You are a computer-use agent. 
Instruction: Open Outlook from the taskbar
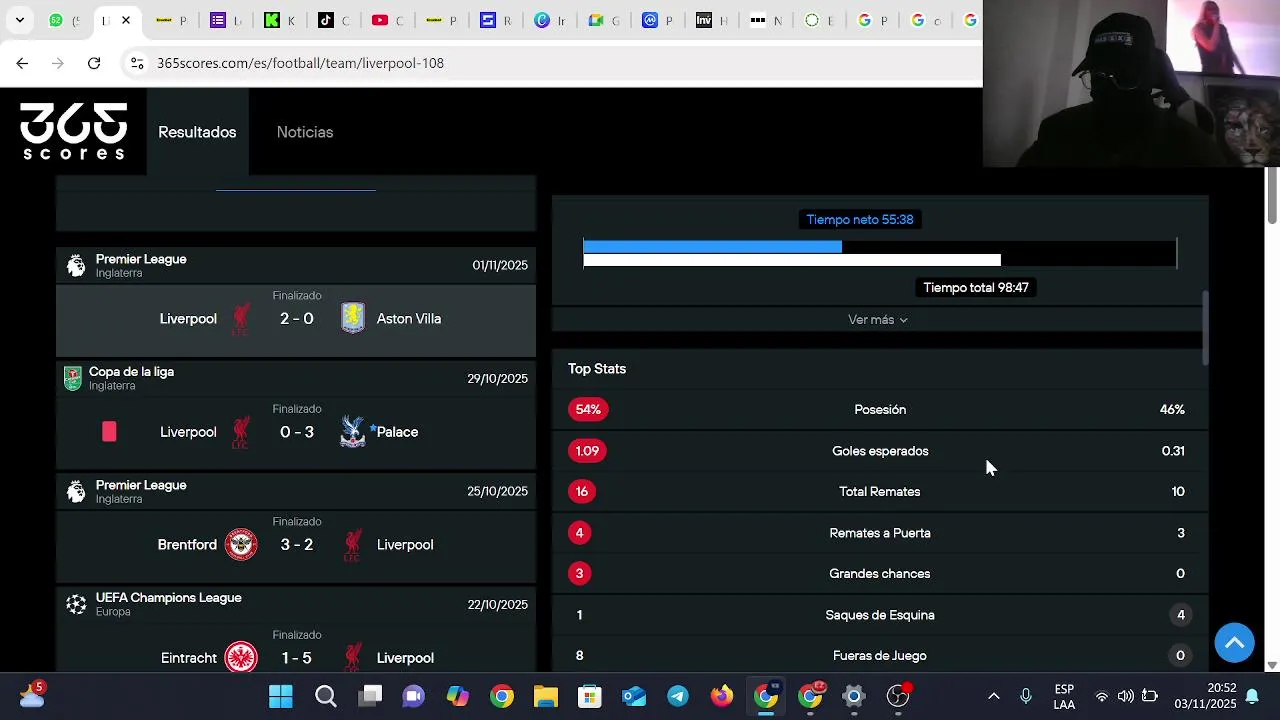634,696
